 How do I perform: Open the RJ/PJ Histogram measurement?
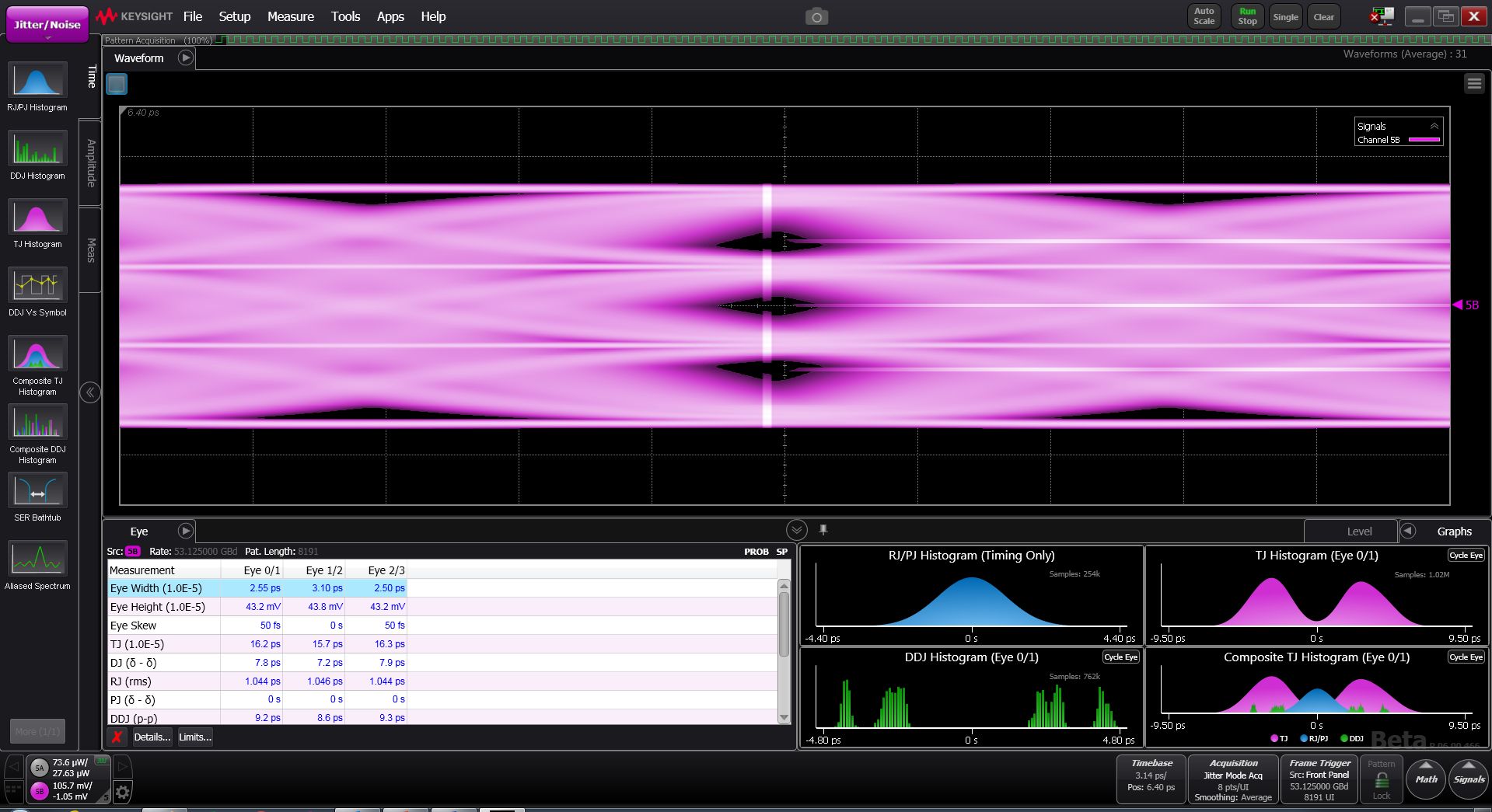(x=37, y=81)
